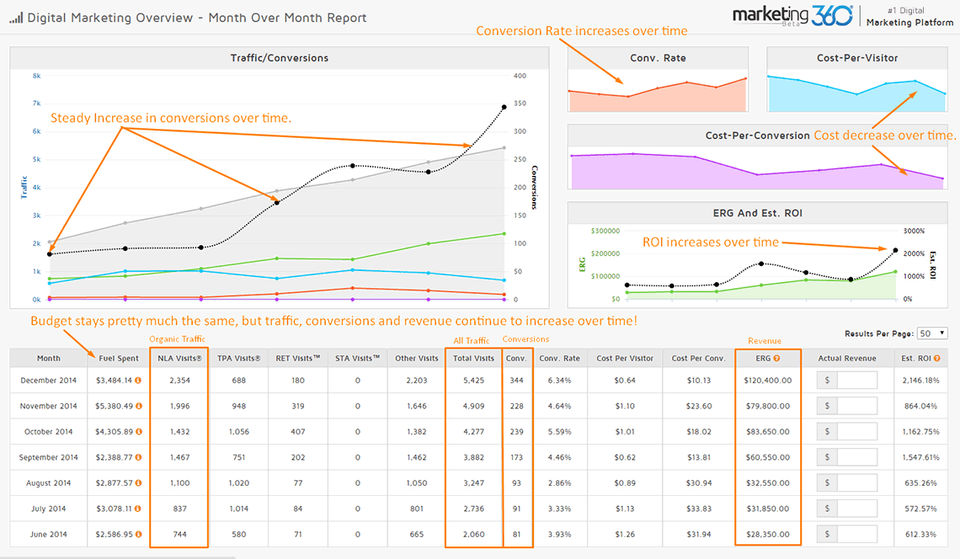Image resolution: width=960 pixels, height=559 pixels.
Task: Click the Marketing 360 logo
Action: click(792, 15)
